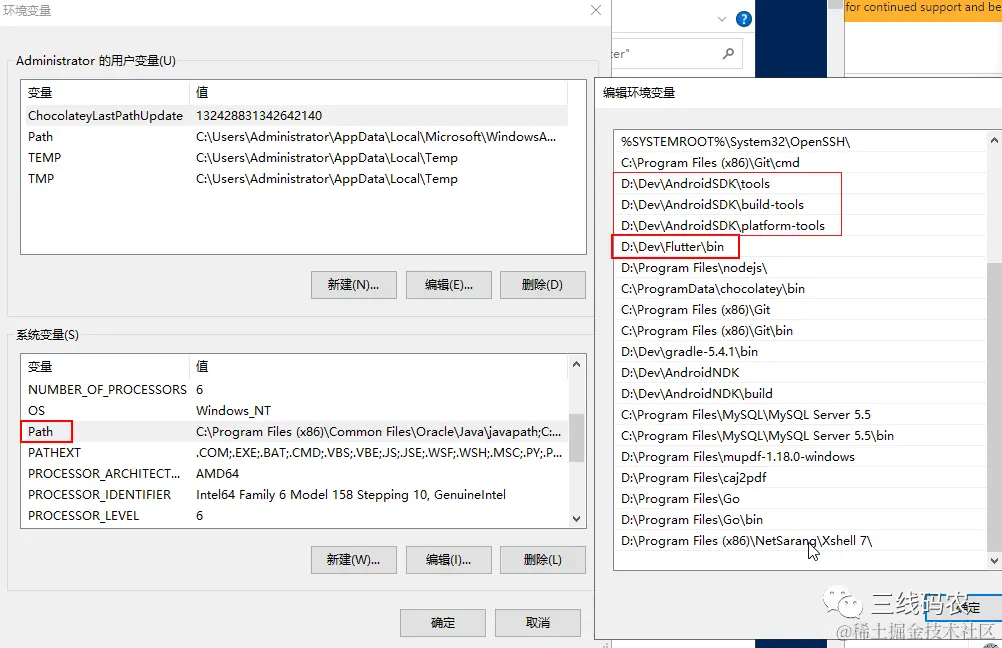Click New (N) button for user variables
1002x648 pixels.
click(x=353, y=285)
